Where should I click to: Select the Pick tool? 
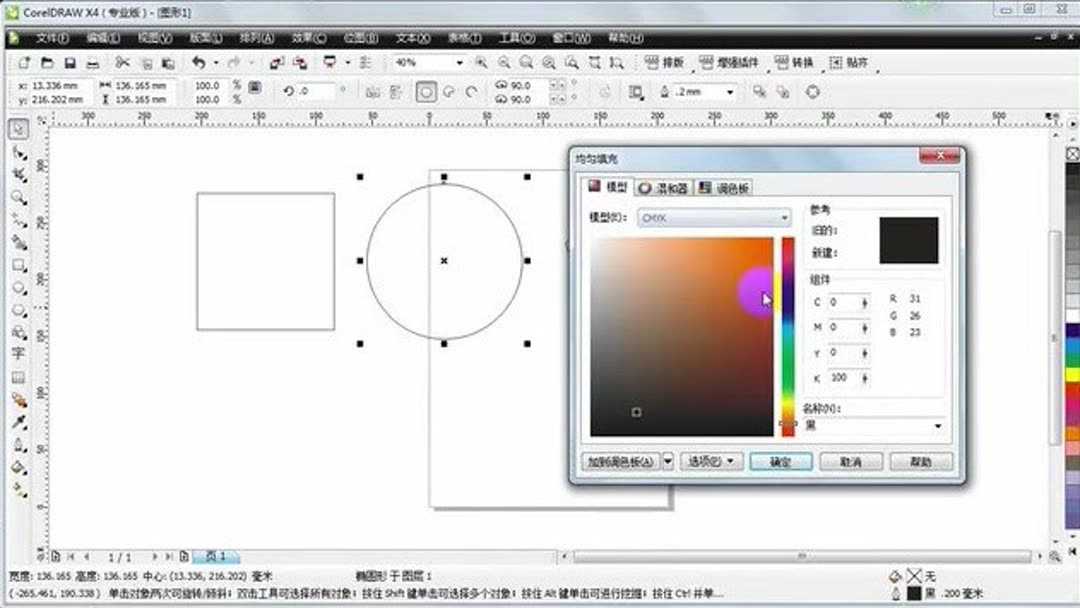[16, 127]
